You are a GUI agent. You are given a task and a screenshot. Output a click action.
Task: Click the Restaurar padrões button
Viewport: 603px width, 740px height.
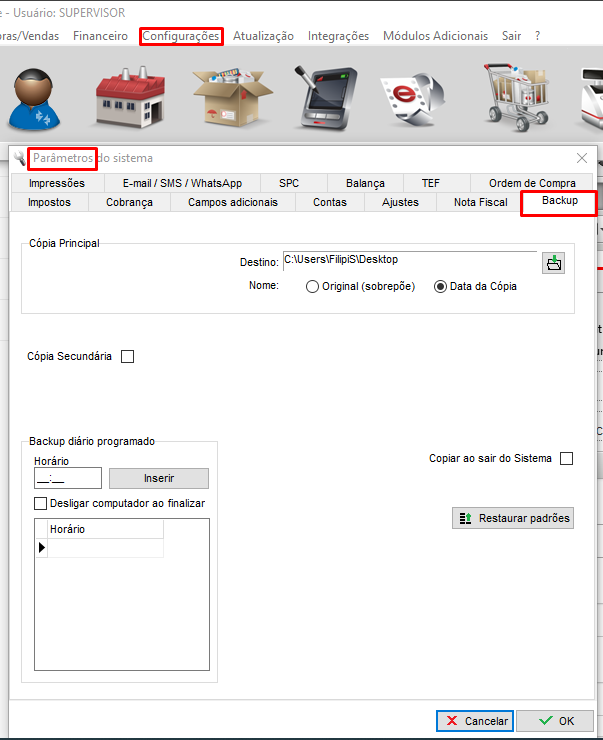(513, 518)
